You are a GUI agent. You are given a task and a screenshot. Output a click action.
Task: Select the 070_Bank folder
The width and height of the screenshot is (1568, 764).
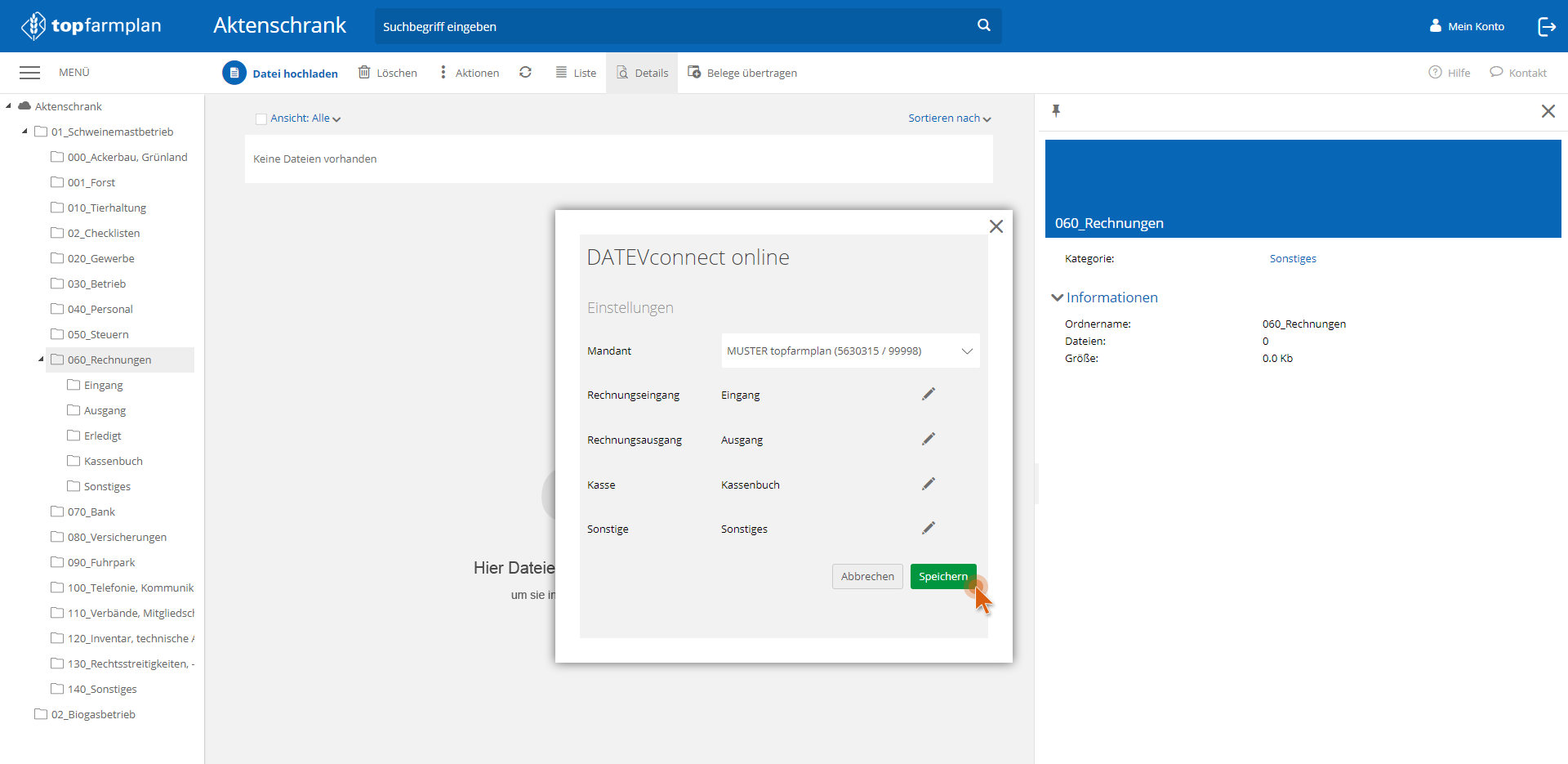(83, 512)
